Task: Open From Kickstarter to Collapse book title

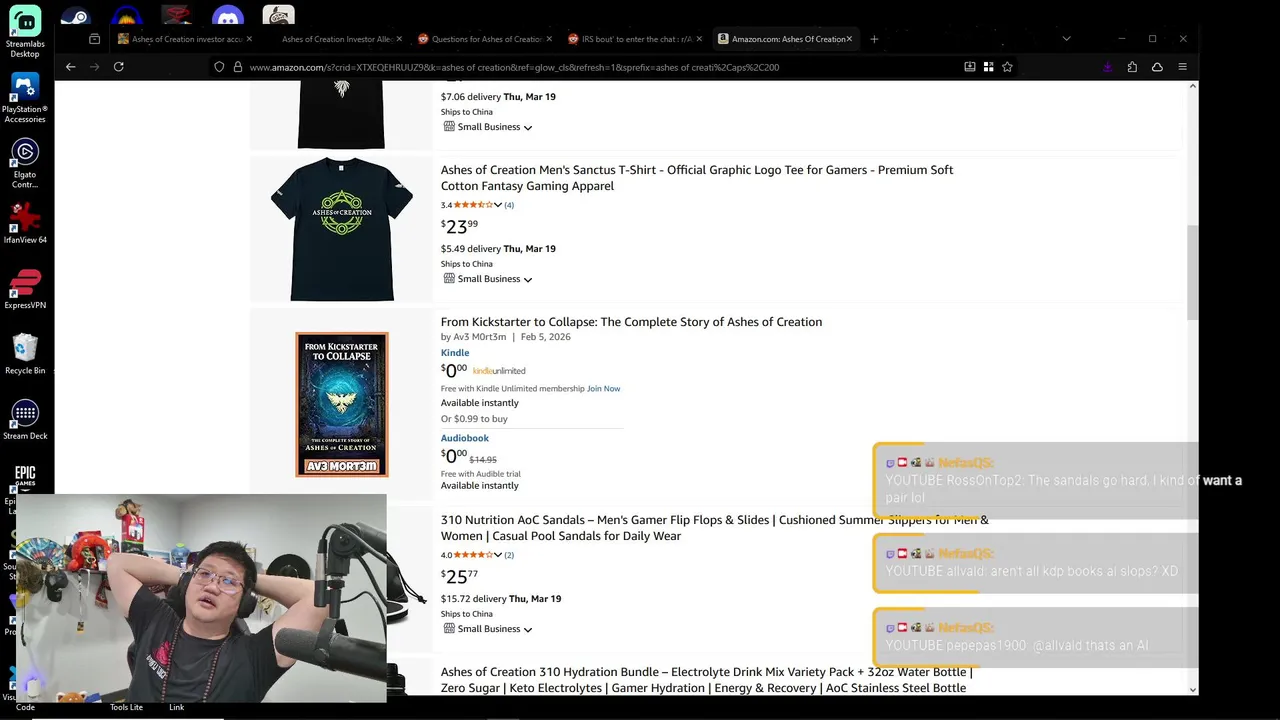Action: (x=631, y=322)
